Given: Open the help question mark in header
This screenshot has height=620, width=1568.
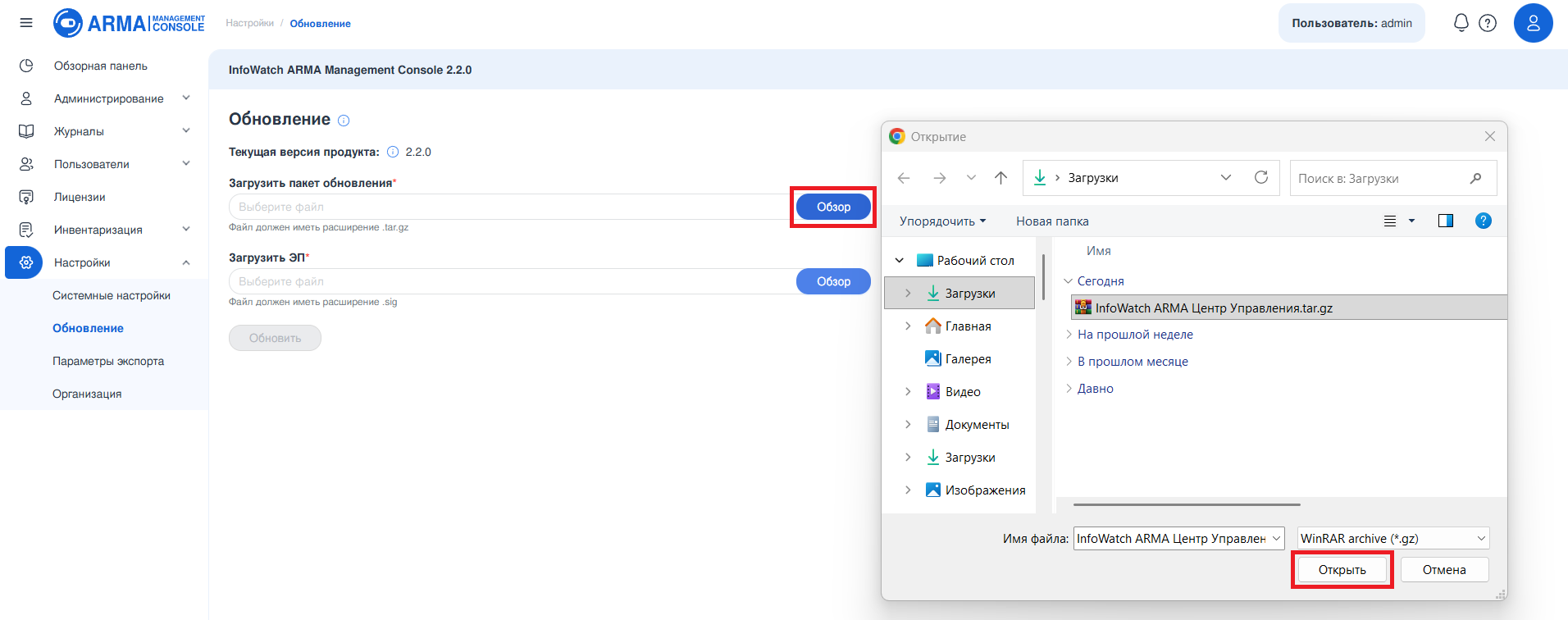Looking at the screenshot, I should coord(1488,23).
